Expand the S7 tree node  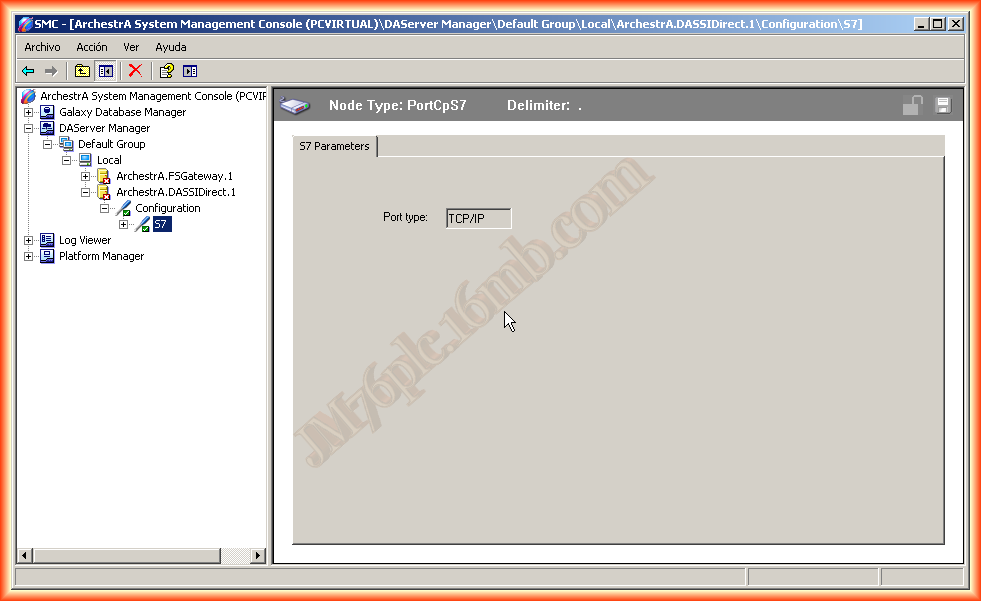(x=124, y=224)
